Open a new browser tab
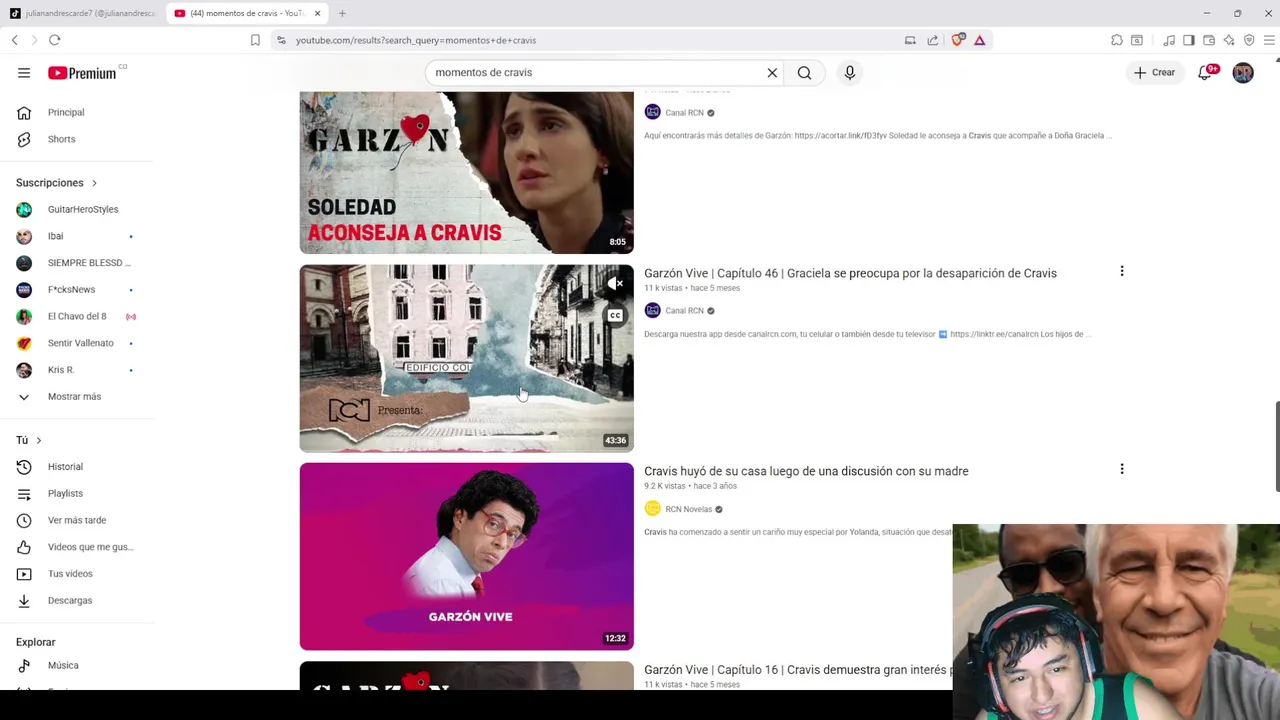This screenshot has height=720, width=1280. click(x=342, y=13)
